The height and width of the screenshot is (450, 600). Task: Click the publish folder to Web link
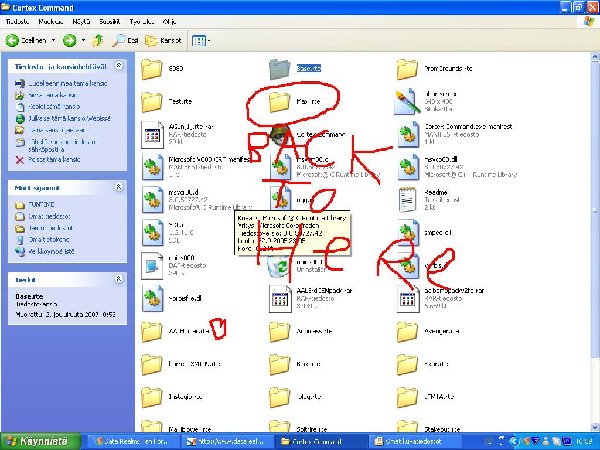pyautogui.click(x=63, y=118)
